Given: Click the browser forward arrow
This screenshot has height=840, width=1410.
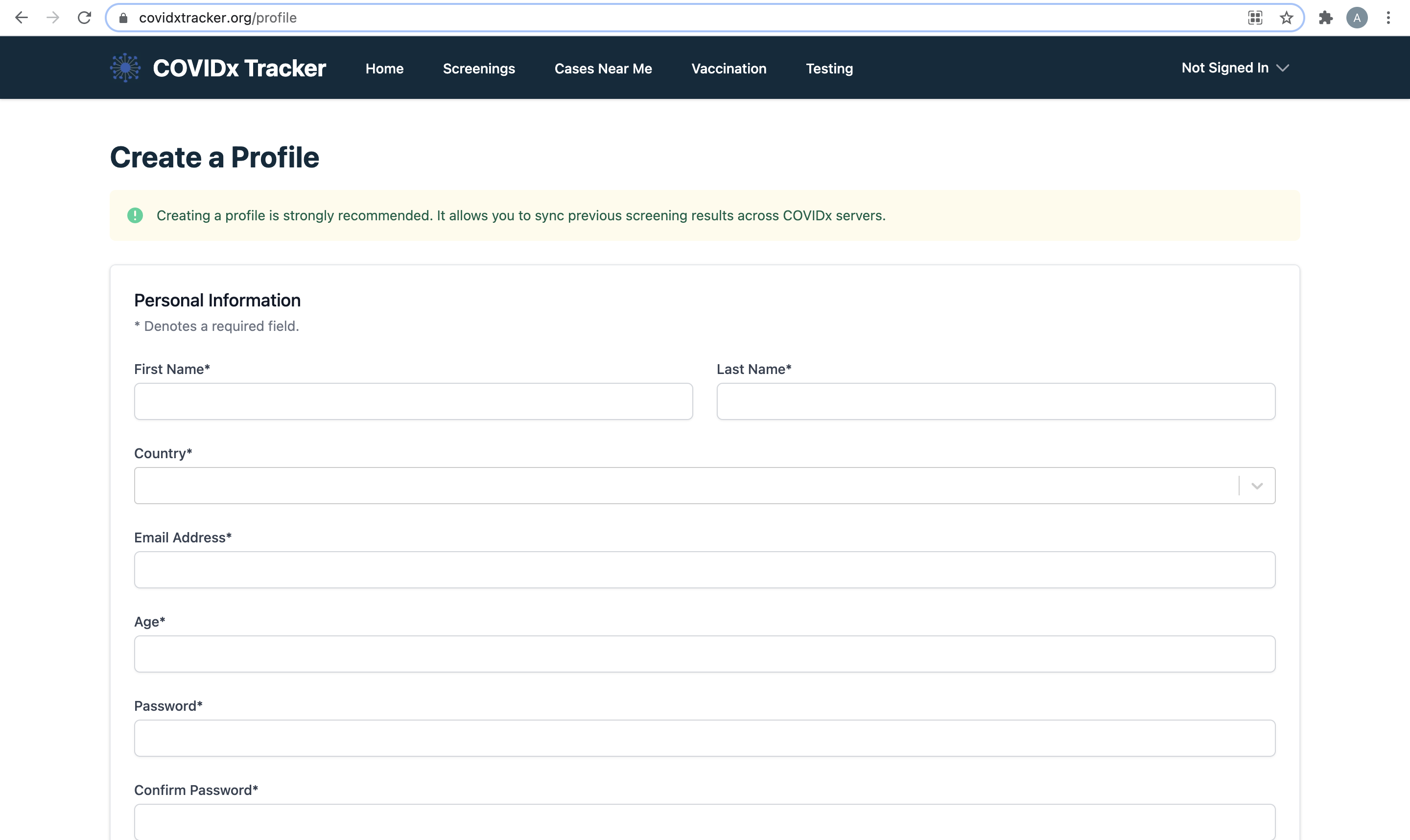Looking at the screenshot, I should tap(53, 18).
